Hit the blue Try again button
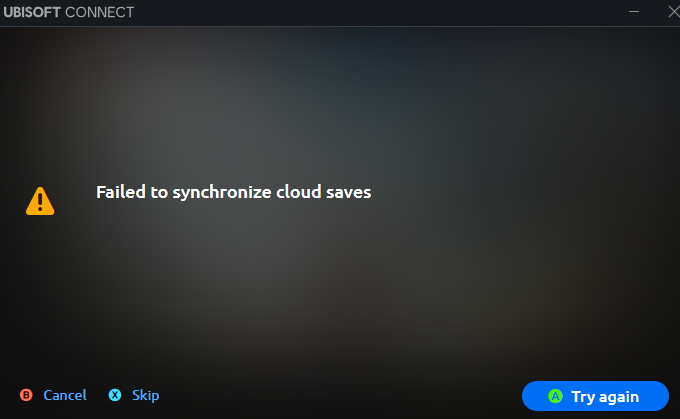Viewport: 680px width, 419px height. 595,396
